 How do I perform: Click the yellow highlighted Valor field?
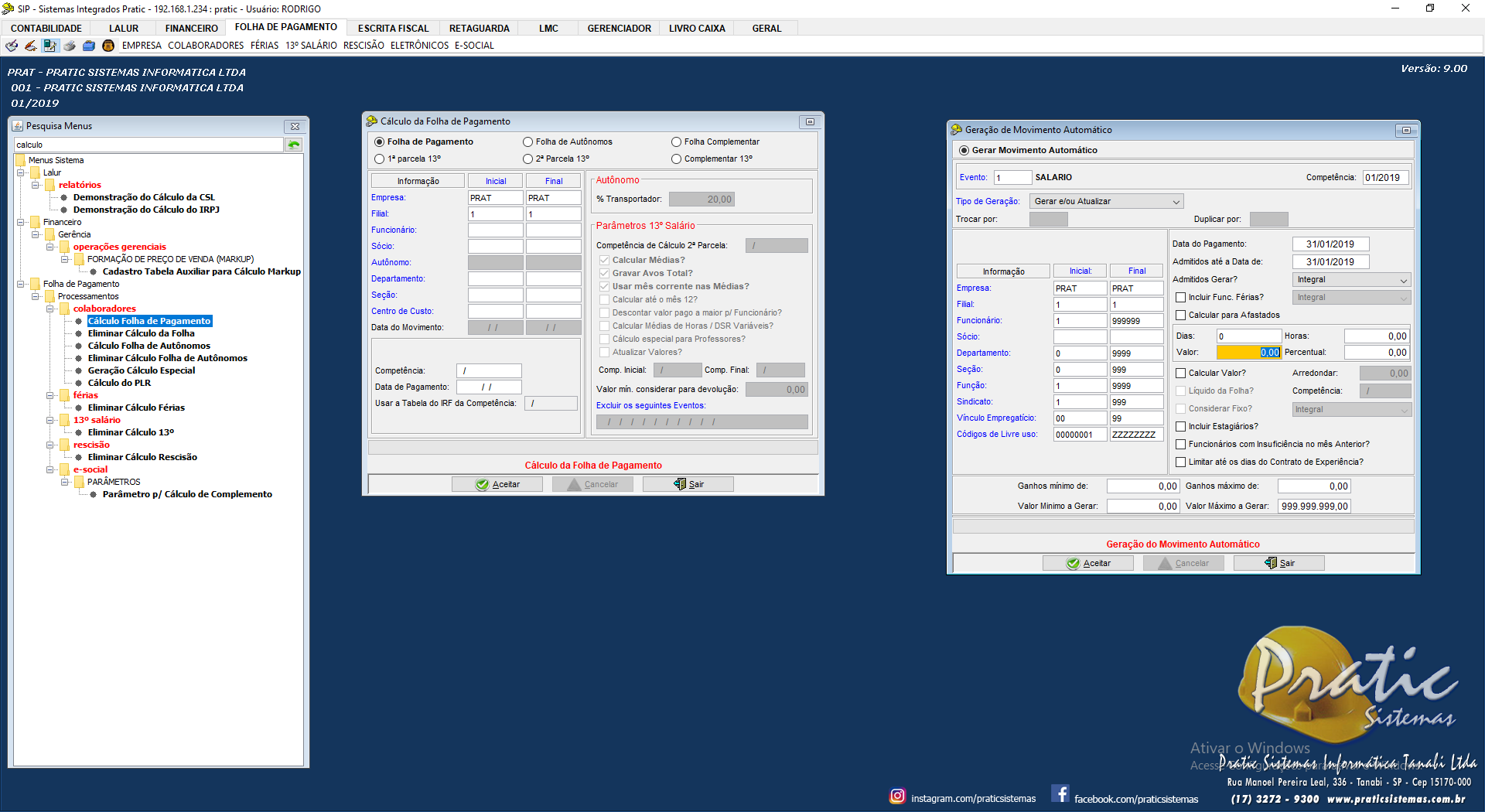pyautogui.click(x=1248, y=353)
